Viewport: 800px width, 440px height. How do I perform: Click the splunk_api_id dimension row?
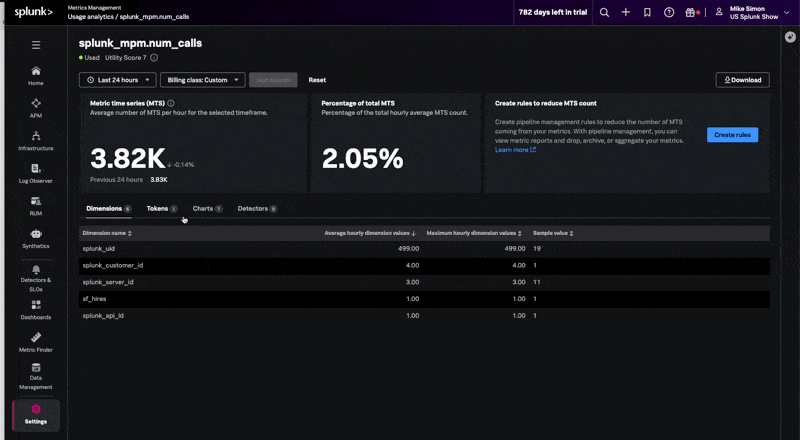pos(424,316)
